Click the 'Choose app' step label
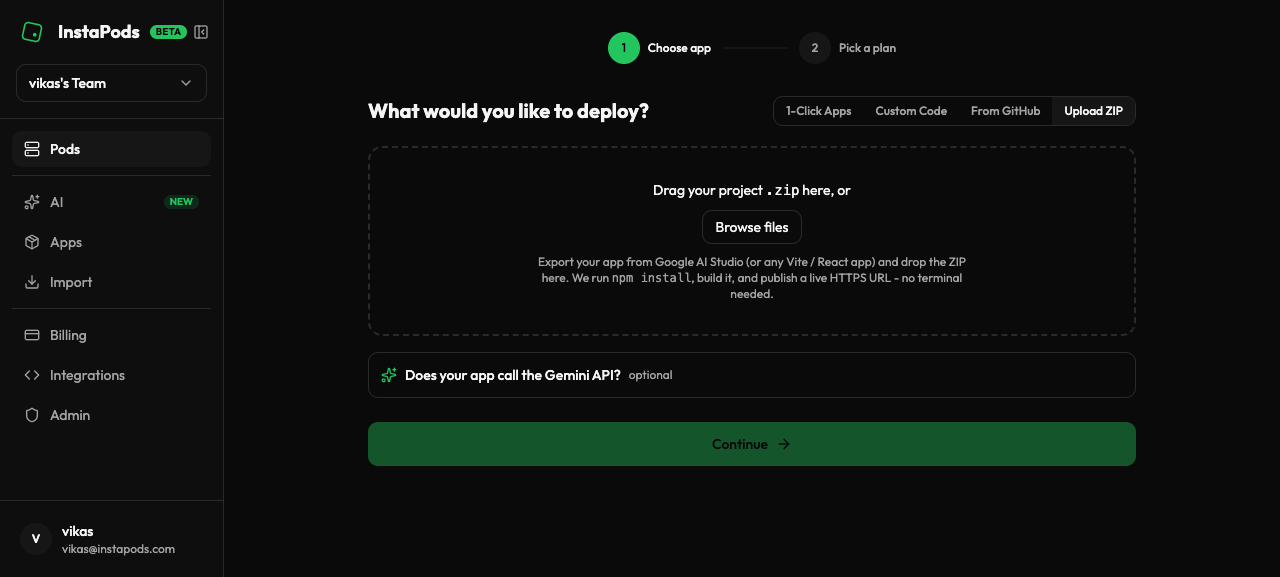The height and width of the screenshot is (577, 1280). click(x=679, y=48)
